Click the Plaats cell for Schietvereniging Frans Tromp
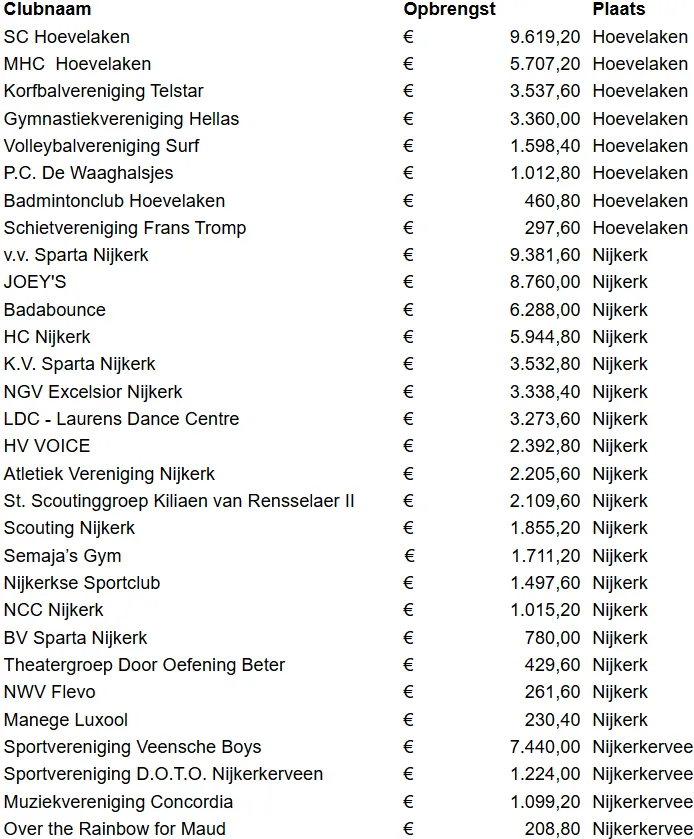This screenshot has height=839, width=694. [x=640, y=228]
